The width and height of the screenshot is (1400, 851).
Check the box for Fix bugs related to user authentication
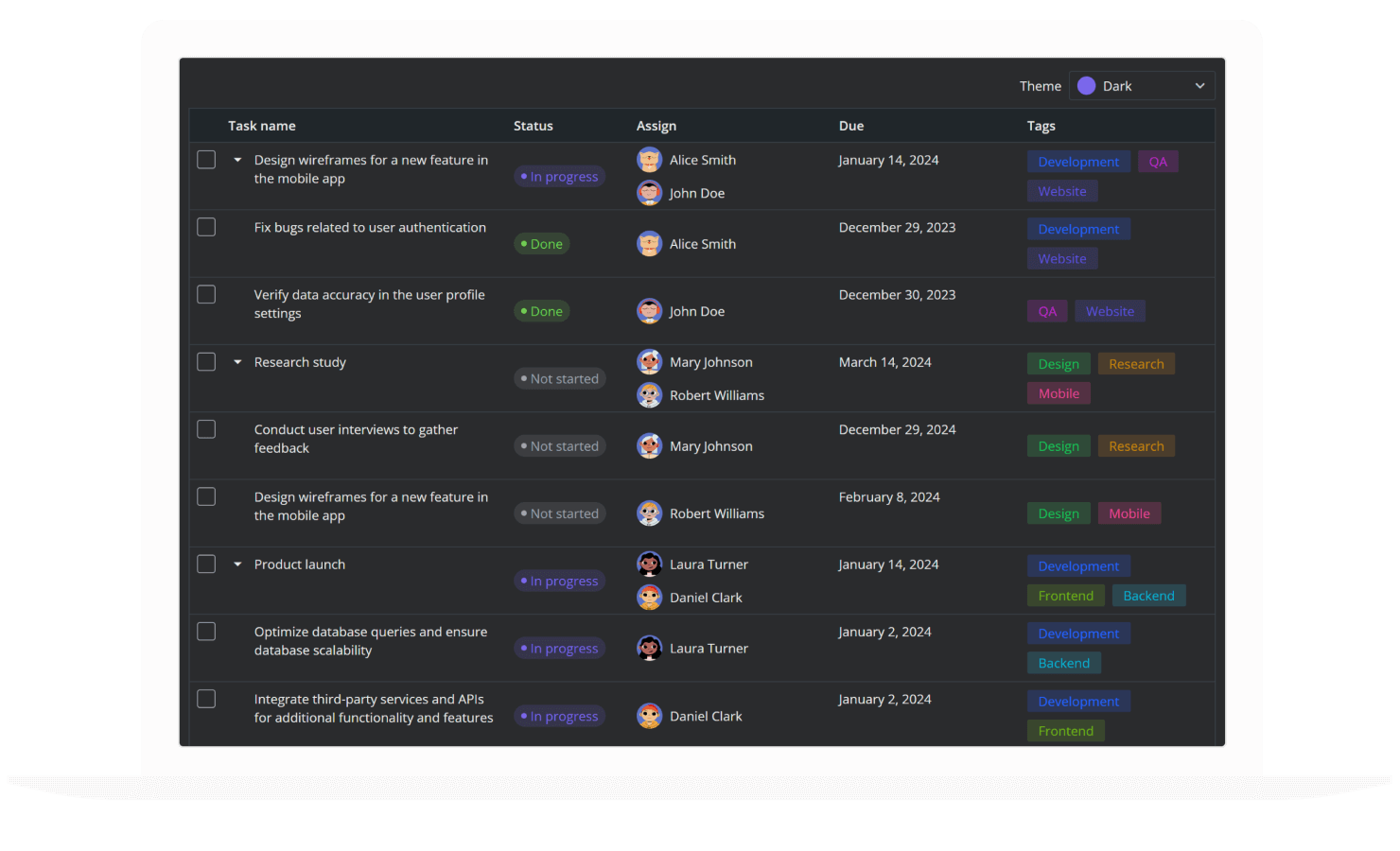pyautogui.click(x=206, y=227)
